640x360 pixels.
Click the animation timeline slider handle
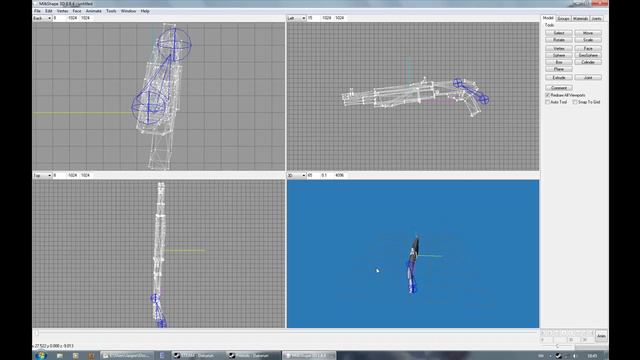(x=36, y=333)
